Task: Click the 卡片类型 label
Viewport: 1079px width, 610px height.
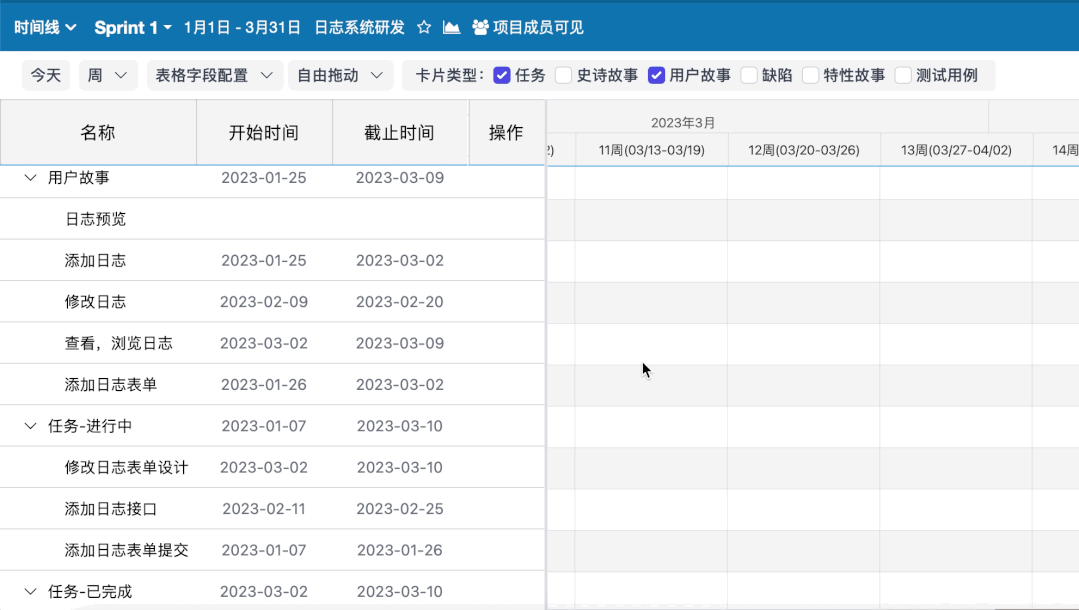Action: click(x=449, y=75)
